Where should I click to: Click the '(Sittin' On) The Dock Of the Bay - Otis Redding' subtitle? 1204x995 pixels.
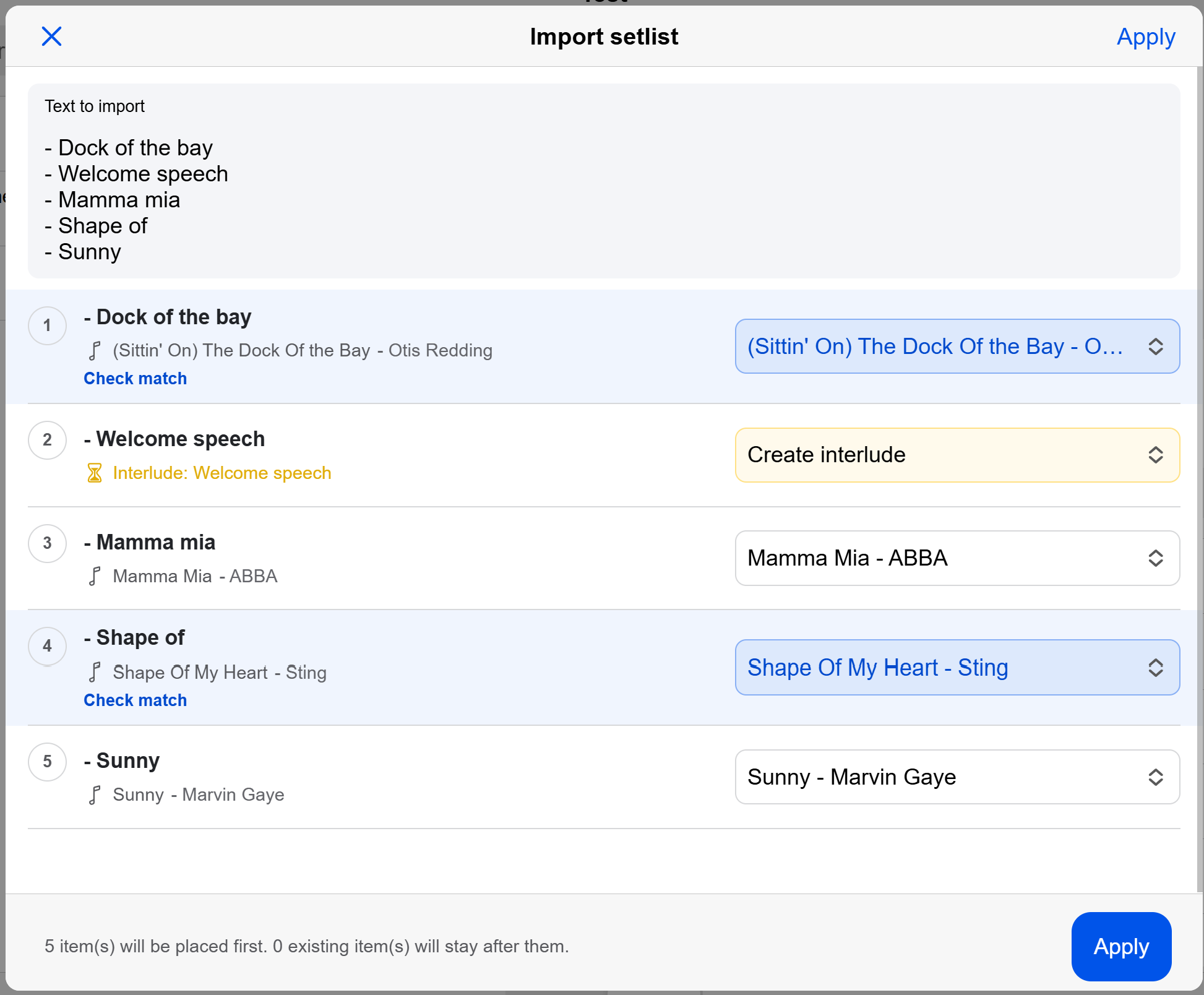(x=303, y=350)
